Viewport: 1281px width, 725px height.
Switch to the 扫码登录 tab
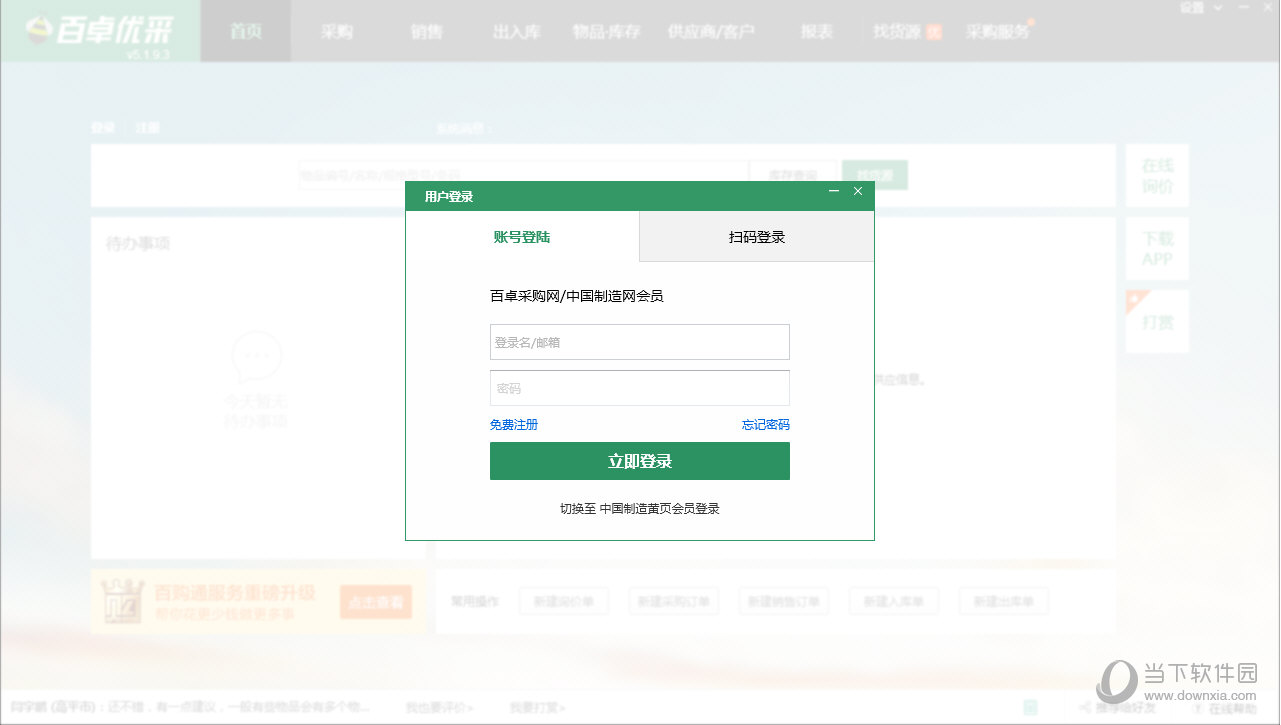[x=757, y=237]
